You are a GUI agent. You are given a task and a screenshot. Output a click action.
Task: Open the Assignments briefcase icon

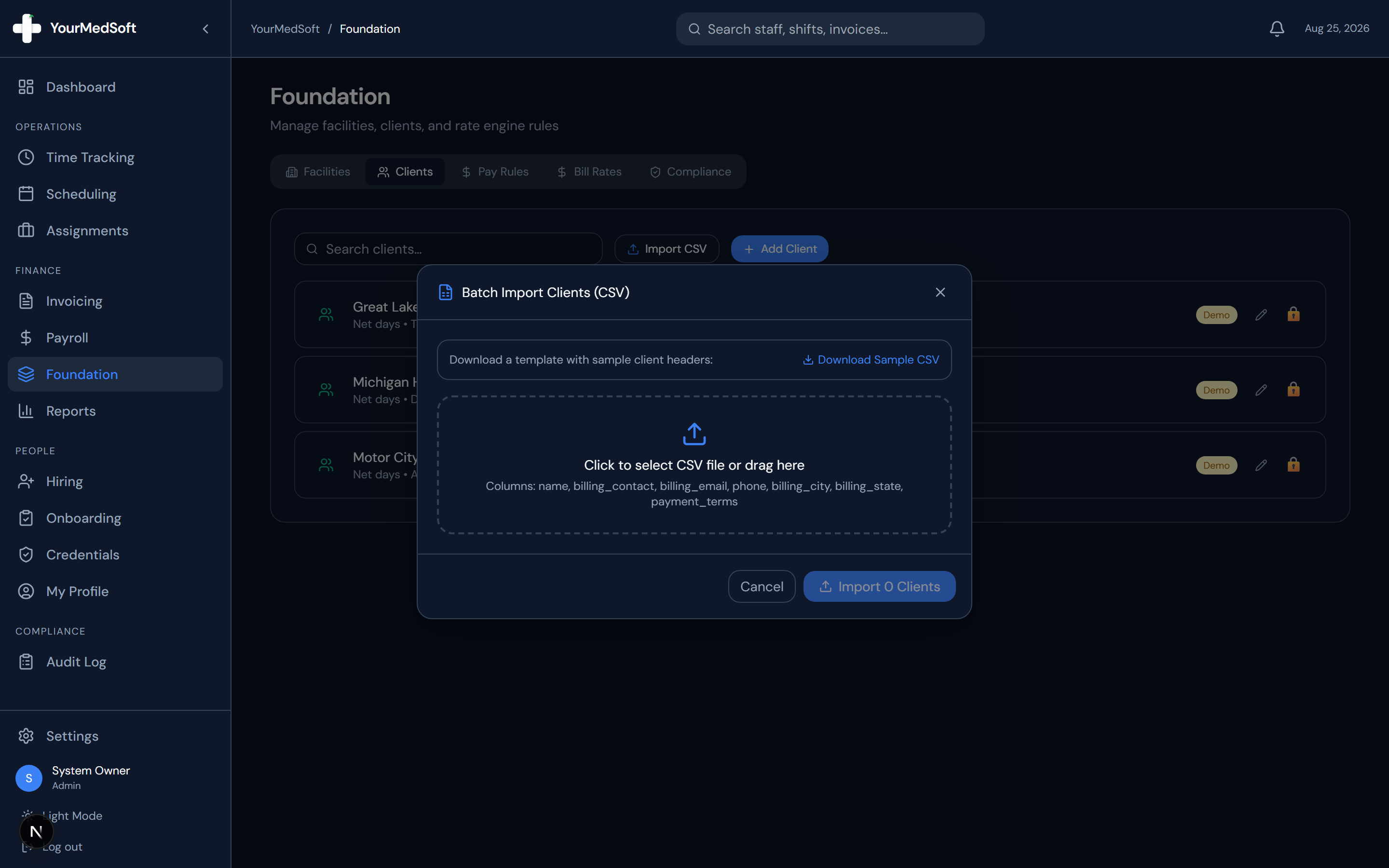point(26,230)
